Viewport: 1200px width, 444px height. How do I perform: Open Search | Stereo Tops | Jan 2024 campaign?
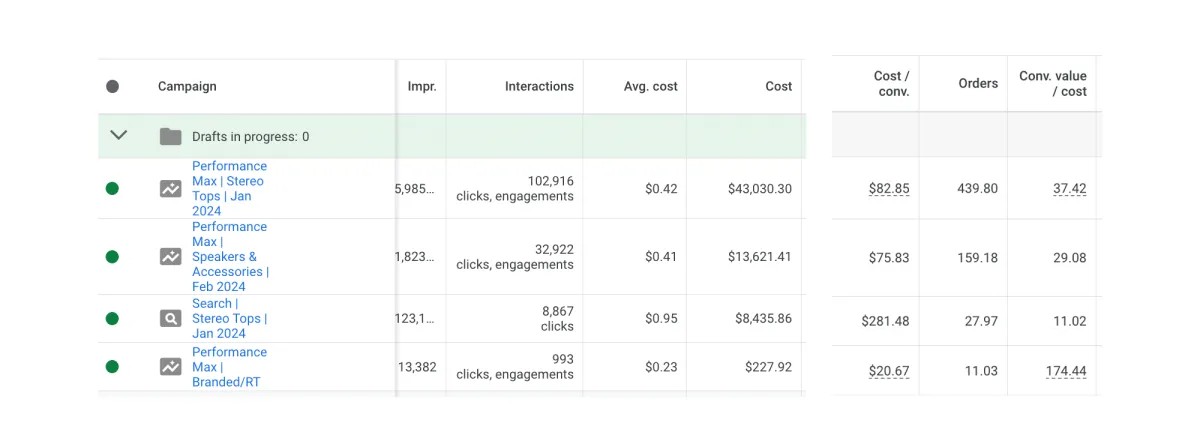tap(229, 319)
